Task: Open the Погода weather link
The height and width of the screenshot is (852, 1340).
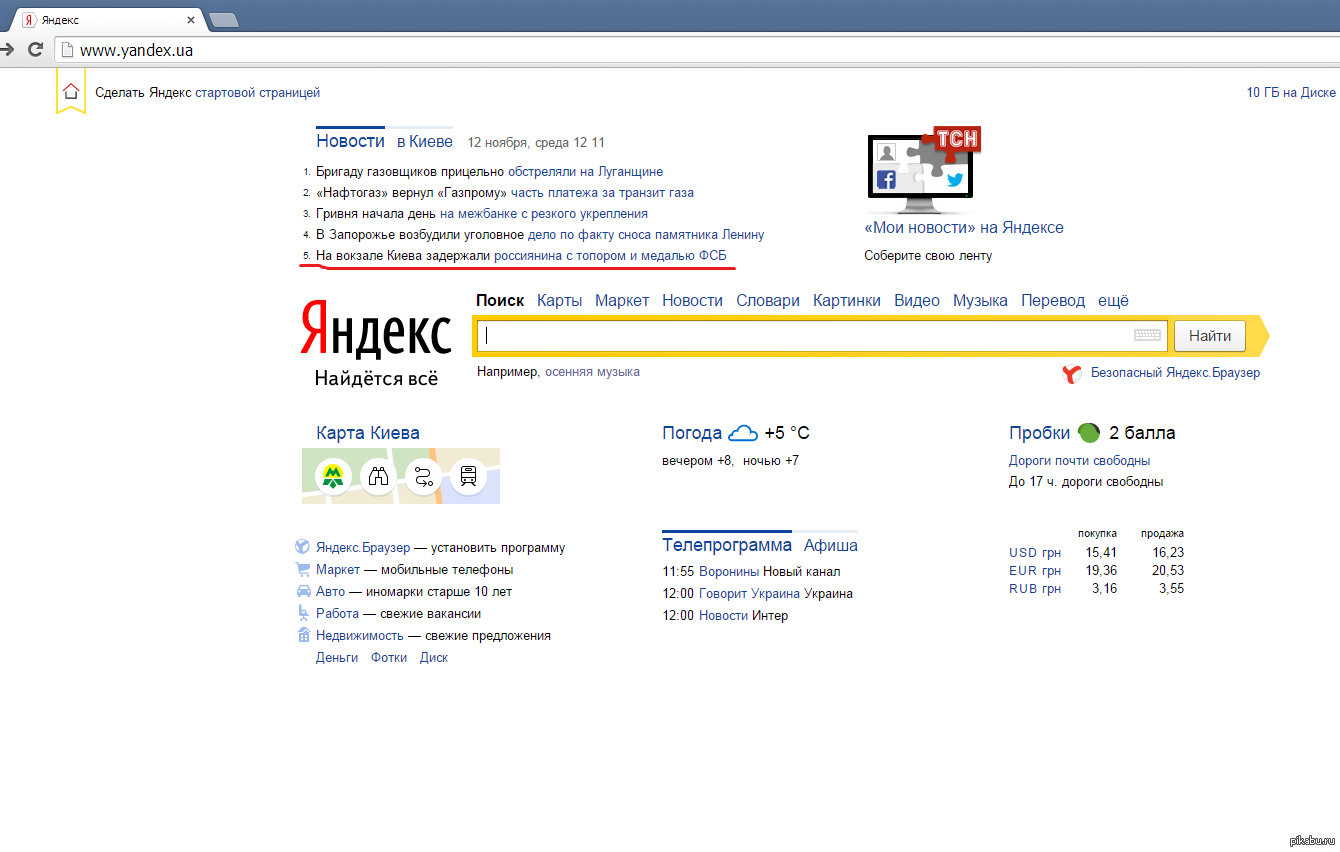Action: pyautogui.click(x=692, y=433)
